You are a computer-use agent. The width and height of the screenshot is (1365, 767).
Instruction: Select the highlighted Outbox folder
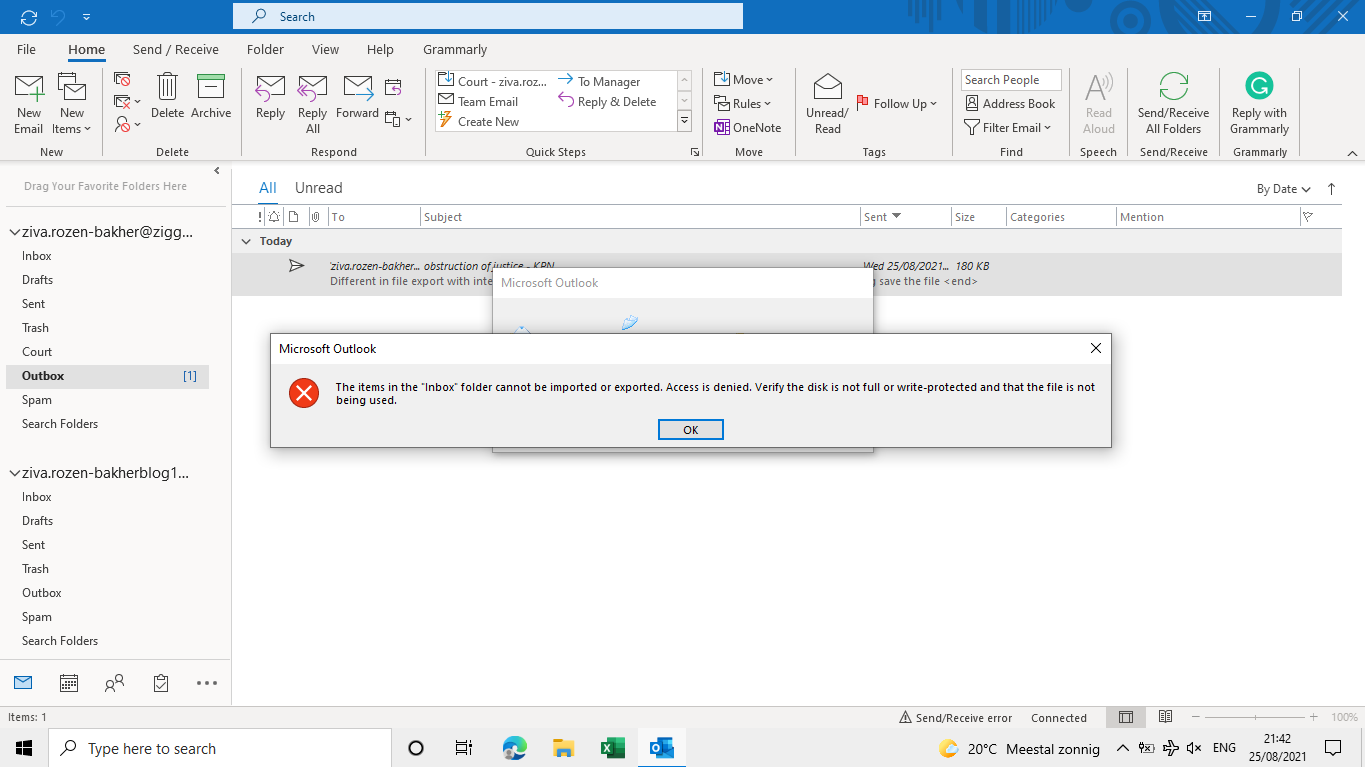click(x=108, y=376)
